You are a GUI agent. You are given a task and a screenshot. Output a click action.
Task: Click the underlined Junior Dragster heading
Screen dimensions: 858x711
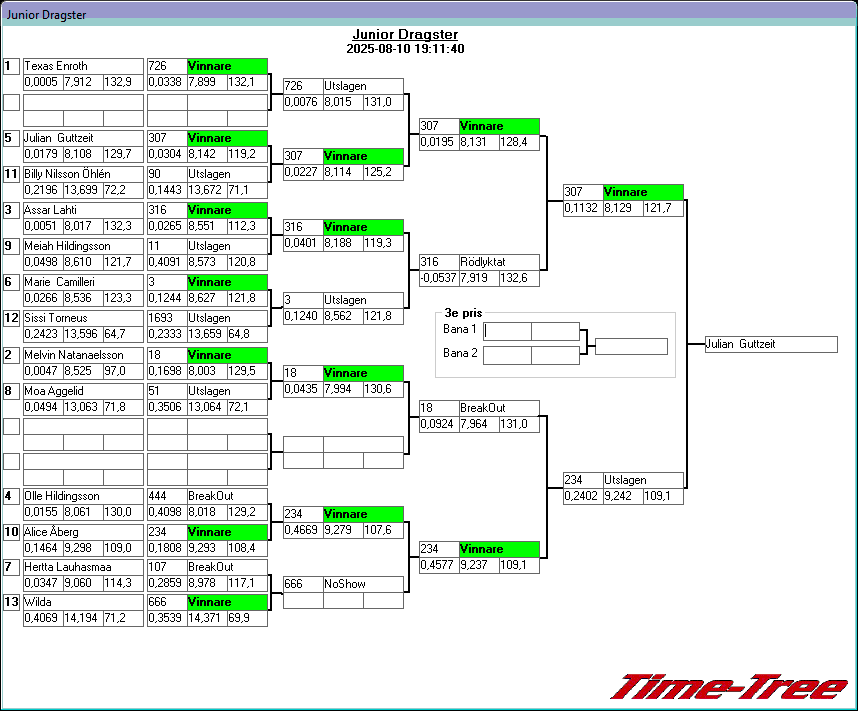coord(405,34)
